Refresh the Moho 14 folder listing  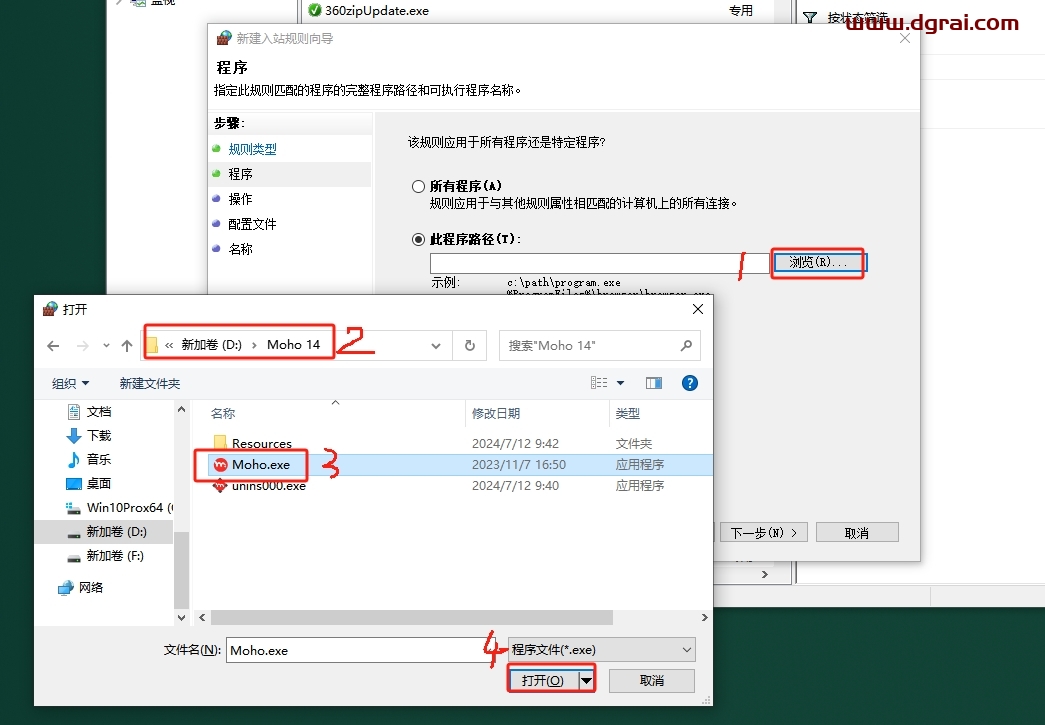(x=469, y=346)
